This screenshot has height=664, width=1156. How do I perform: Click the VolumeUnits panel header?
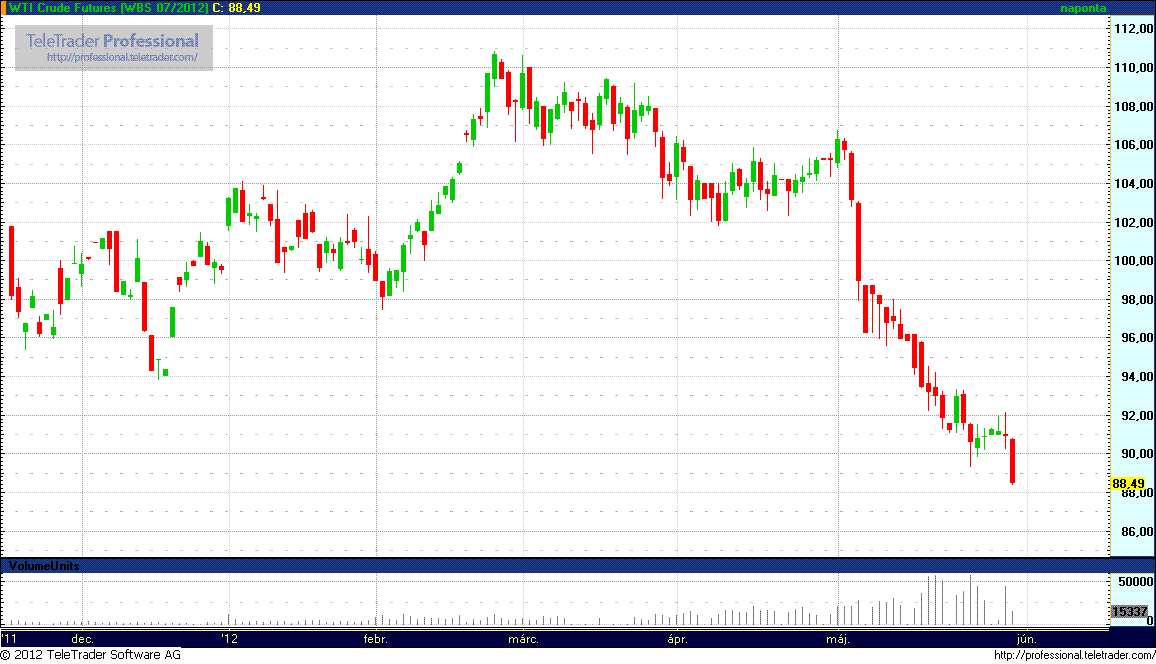44,566
